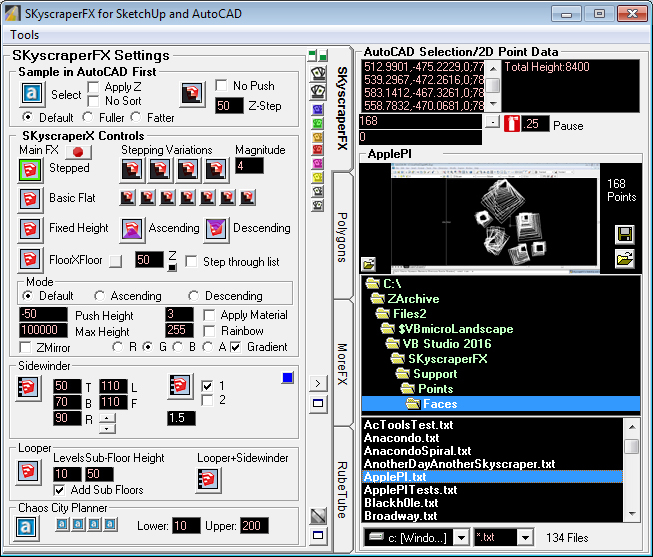Viewport: 653px width, 557px height.
Task: Click file list scroll down arrow
Action: pyautogui.click(x=632, y=514)
